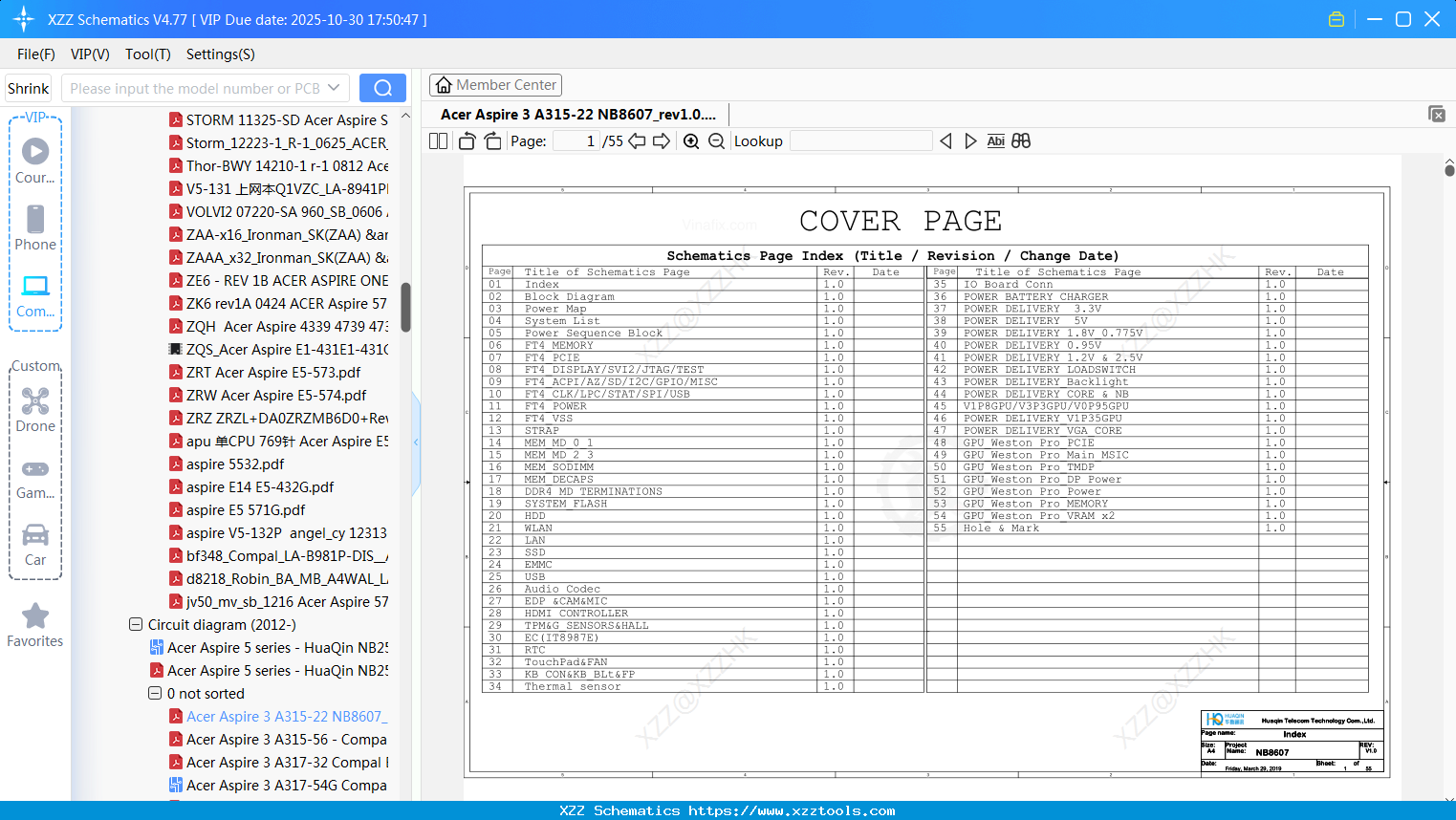Open the jv50_mv_sb_1216 Acer Aspire file

click(279, 601)
